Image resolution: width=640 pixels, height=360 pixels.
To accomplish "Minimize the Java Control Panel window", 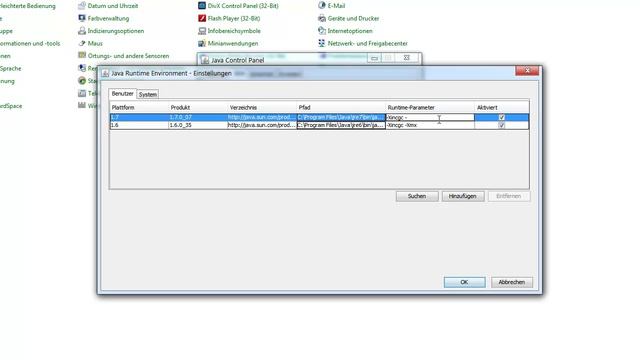I will [374, 58].
